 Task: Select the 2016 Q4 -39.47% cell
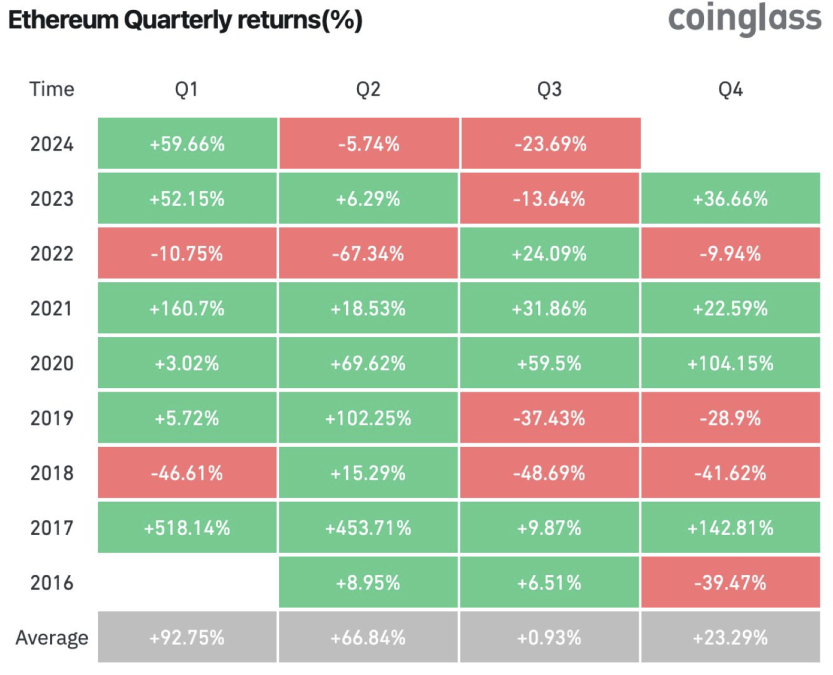coord(730,583)
